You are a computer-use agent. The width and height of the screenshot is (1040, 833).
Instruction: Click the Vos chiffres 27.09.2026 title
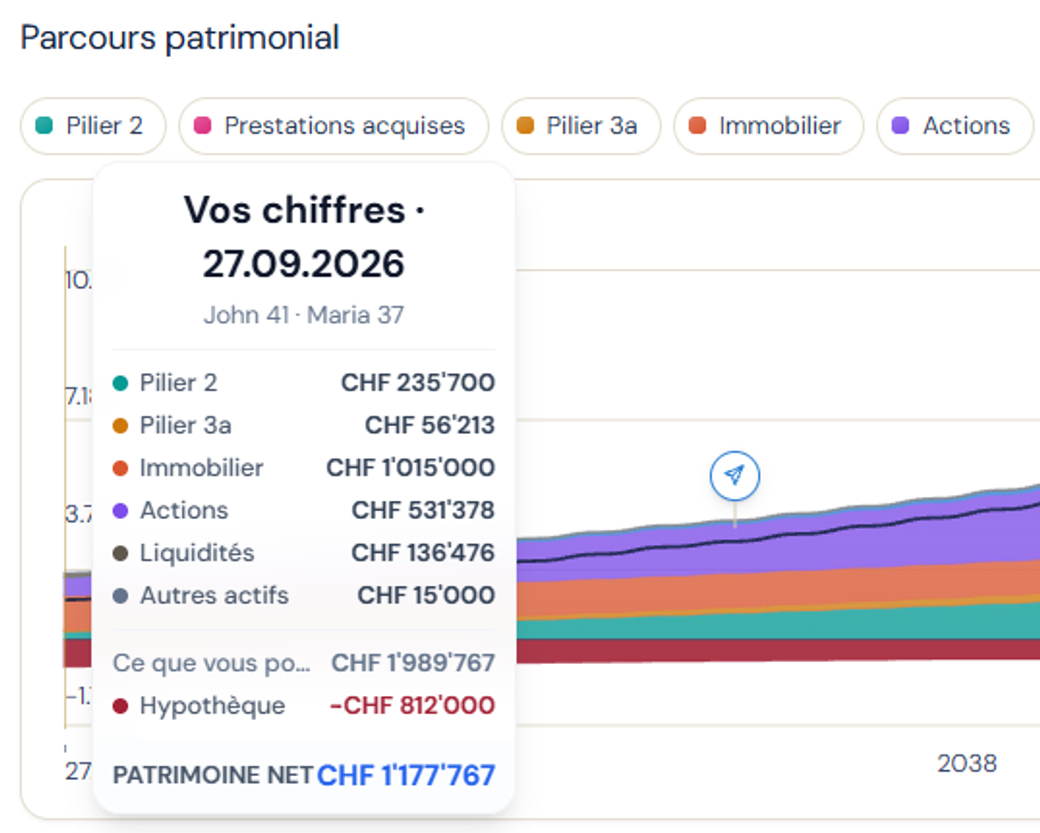point(304,237)
